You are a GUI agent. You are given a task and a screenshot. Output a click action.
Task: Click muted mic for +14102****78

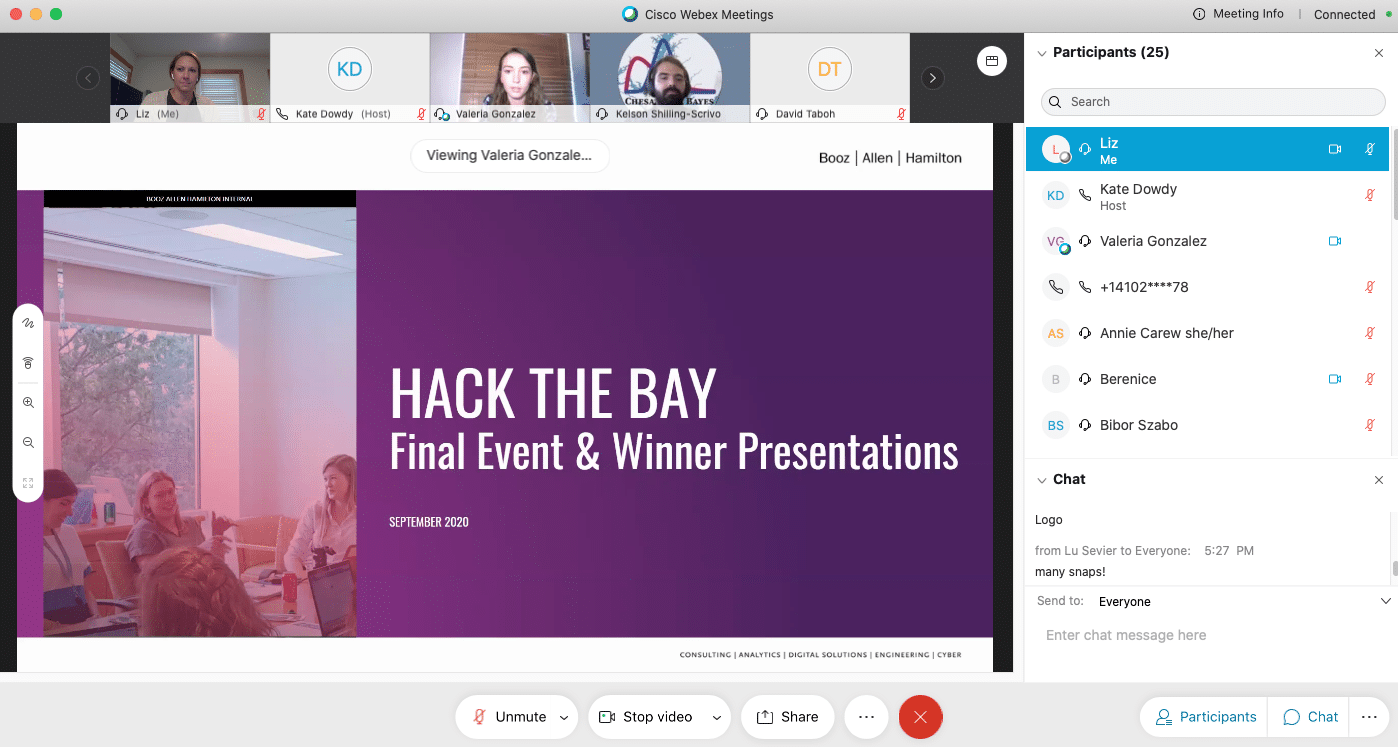1370,287
